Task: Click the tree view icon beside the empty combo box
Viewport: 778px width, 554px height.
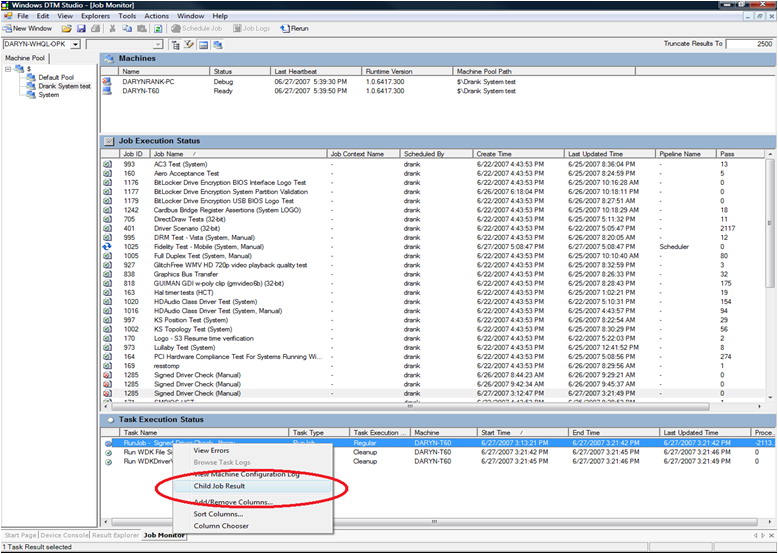Action: pos(175,45)
